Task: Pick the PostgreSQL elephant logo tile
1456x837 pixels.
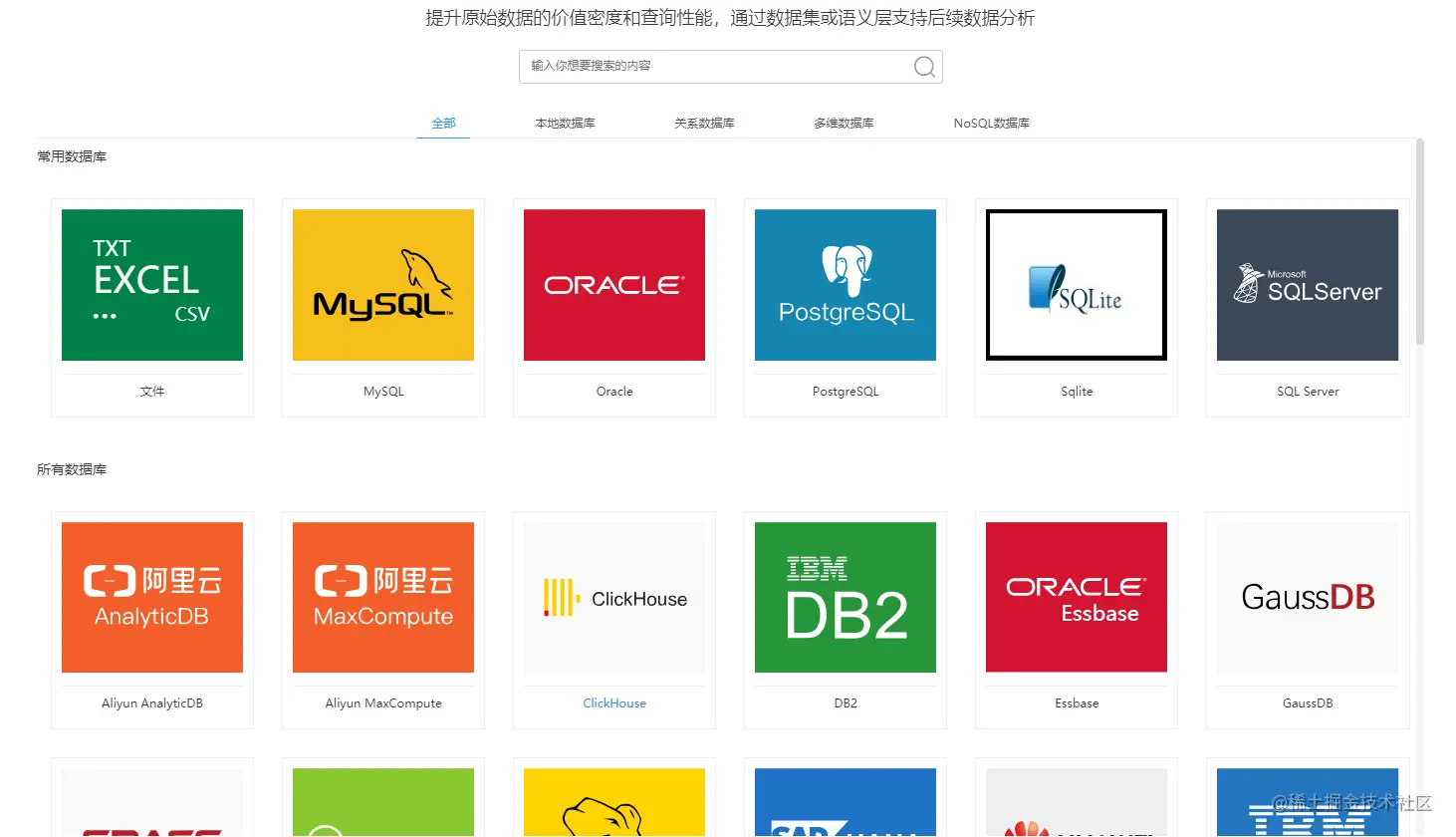Action: 846,285
